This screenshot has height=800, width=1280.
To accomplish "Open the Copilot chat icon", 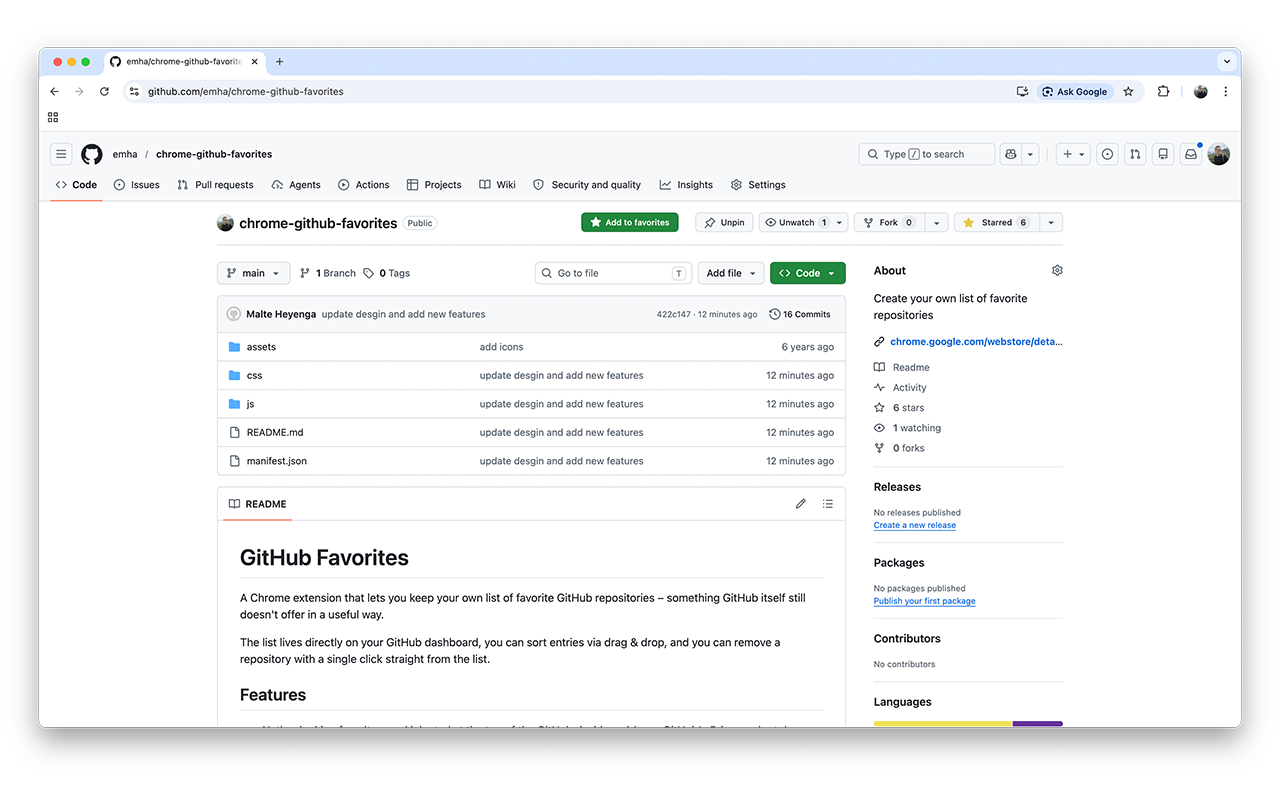I will coord(1011,154).
